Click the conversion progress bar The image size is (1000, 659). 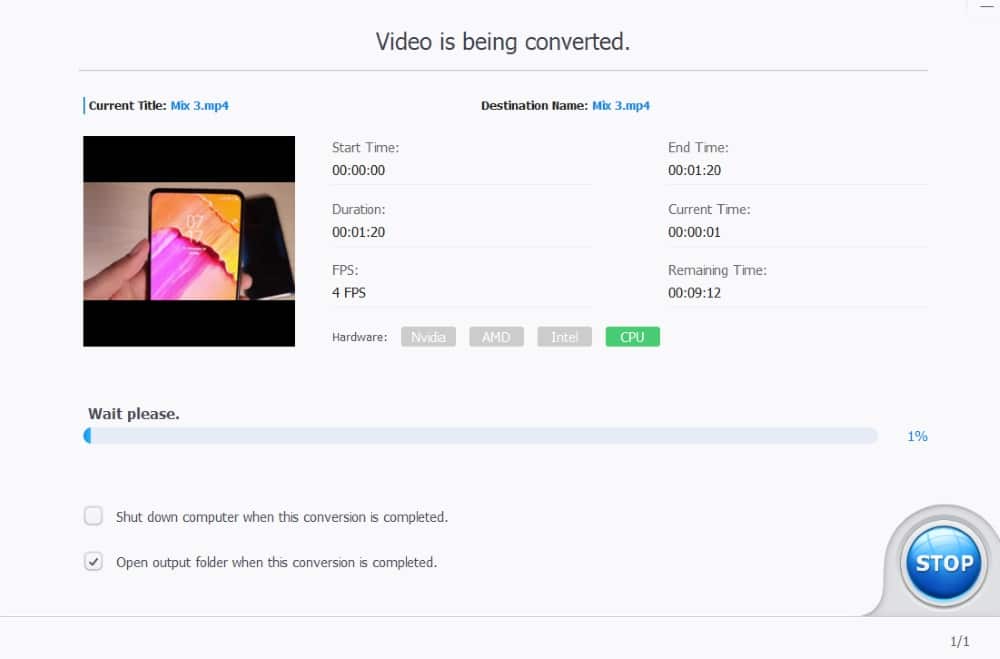click(480, 436)
